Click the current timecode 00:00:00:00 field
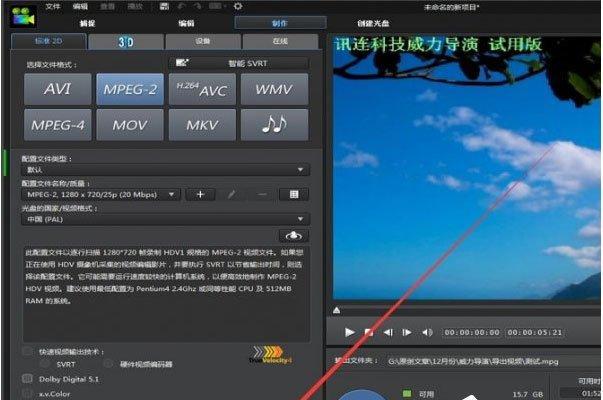Viewport: 603px width, 400px height. 472,332
